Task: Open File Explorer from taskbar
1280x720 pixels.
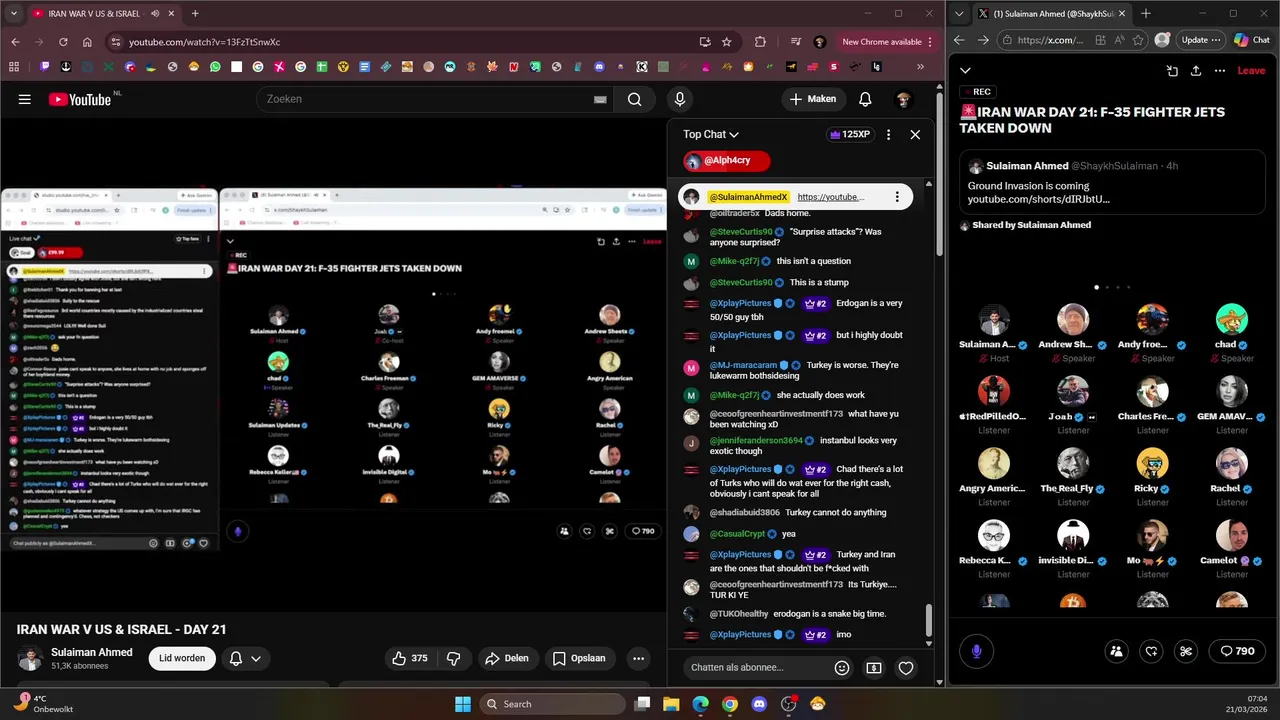Action: [672, 704]
